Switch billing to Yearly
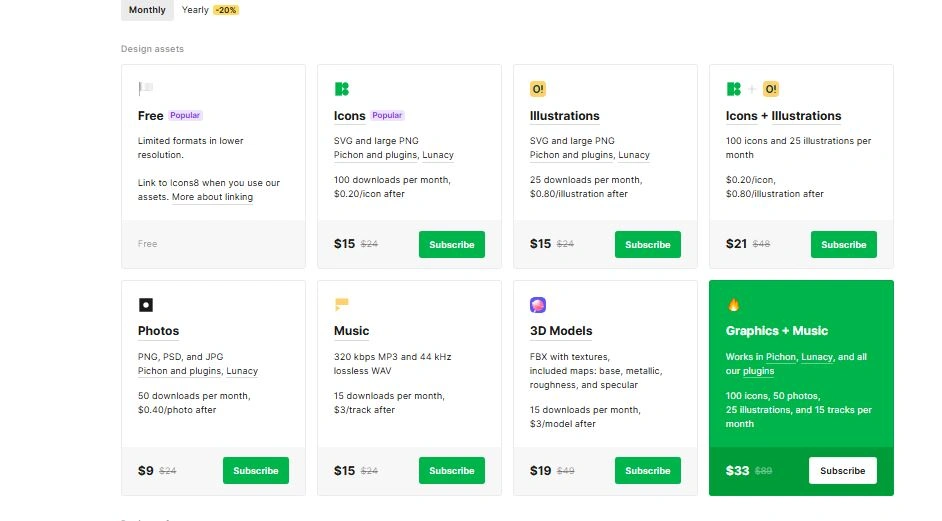942x521 pixels. [x=195, y=10]
